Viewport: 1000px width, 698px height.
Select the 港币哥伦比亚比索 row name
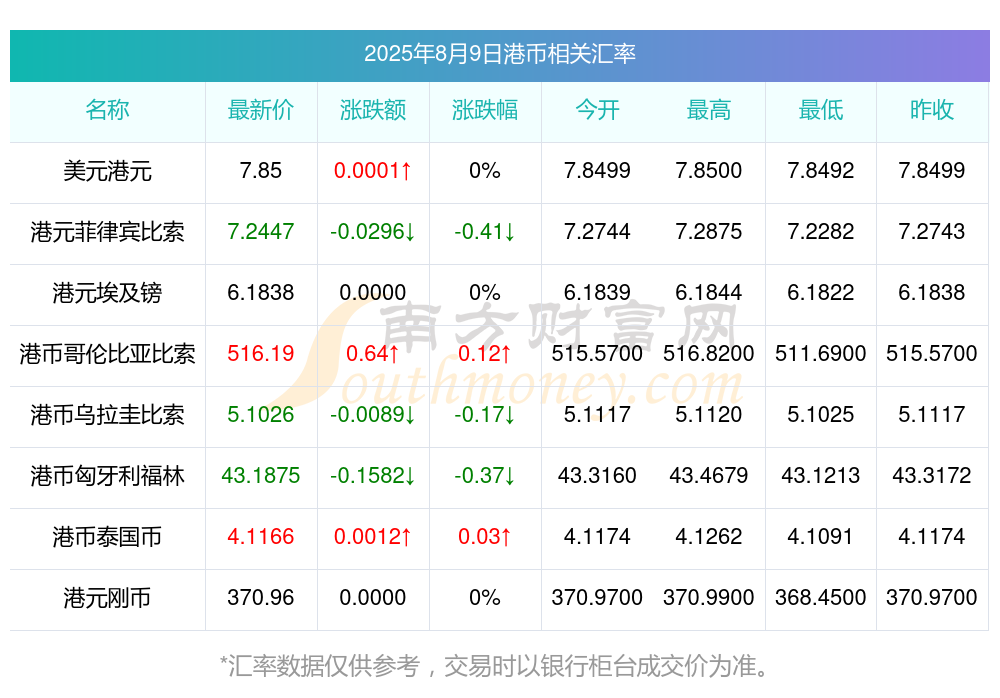[x=107, y=353]
